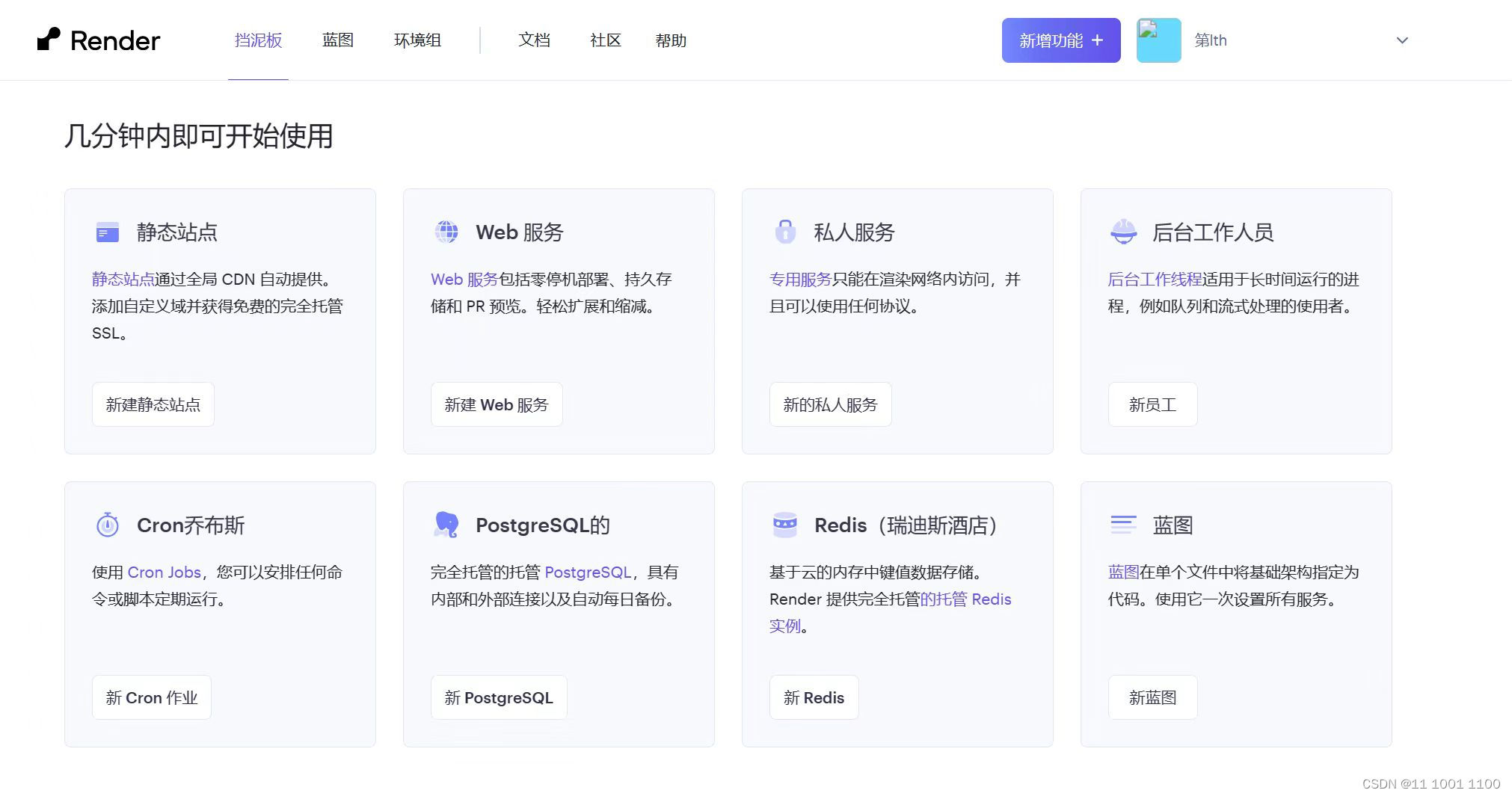Expand the account dropdown chevron
This screenshot has height=796, width=1512.
tap(1402, 40)
